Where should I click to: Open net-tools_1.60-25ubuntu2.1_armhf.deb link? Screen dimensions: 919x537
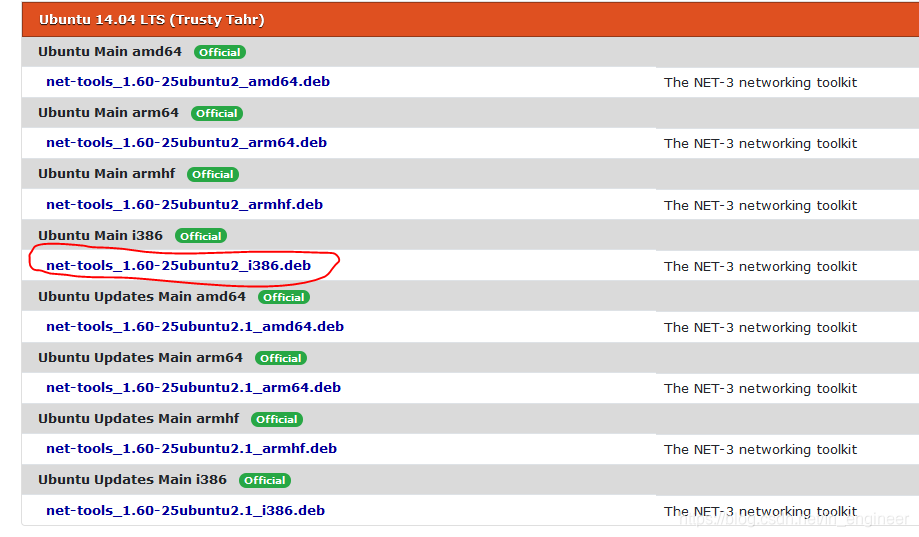point(191,448)
